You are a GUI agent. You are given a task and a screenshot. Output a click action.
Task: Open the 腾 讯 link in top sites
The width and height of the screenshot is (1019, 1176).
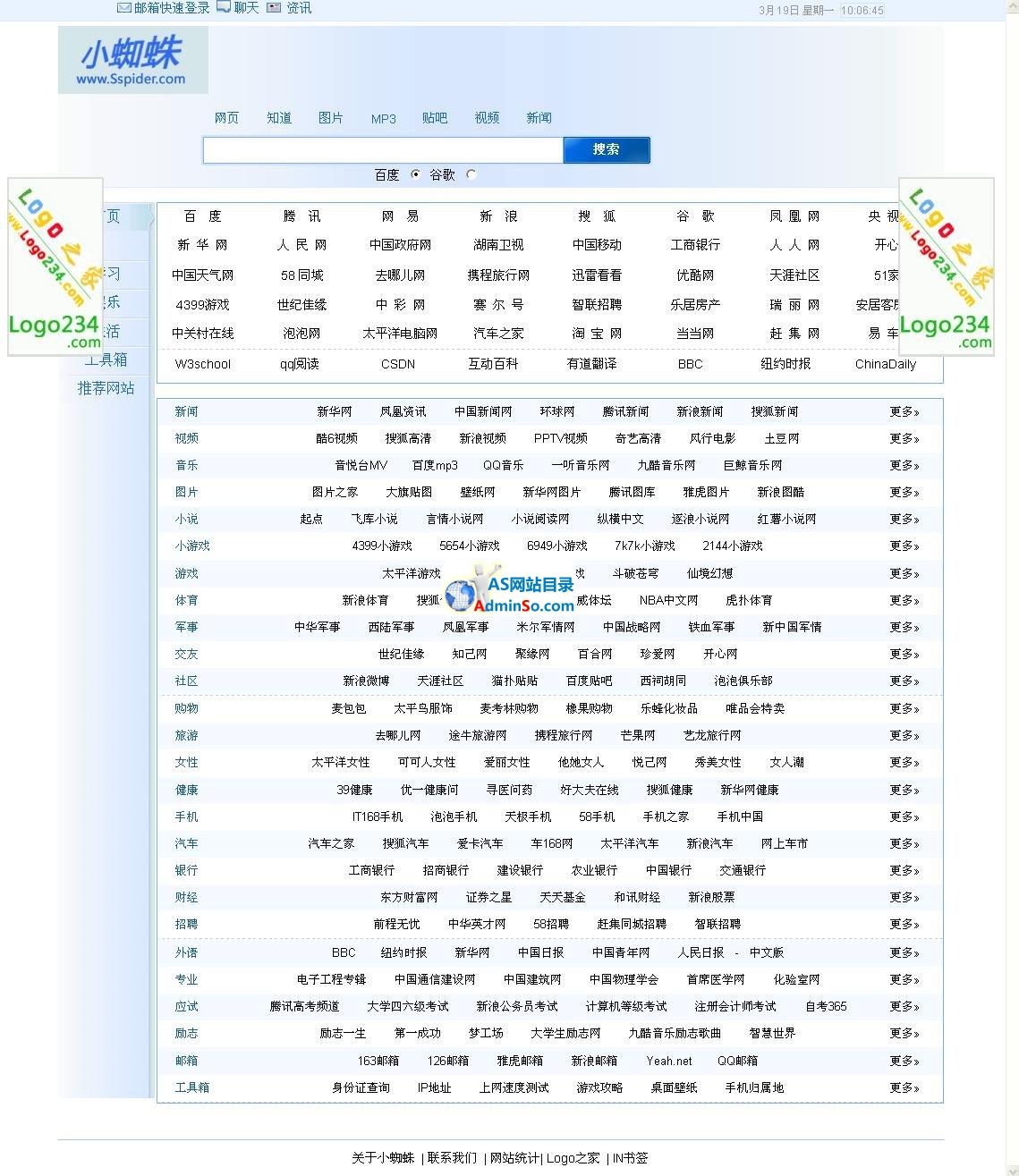pos(301,216)
